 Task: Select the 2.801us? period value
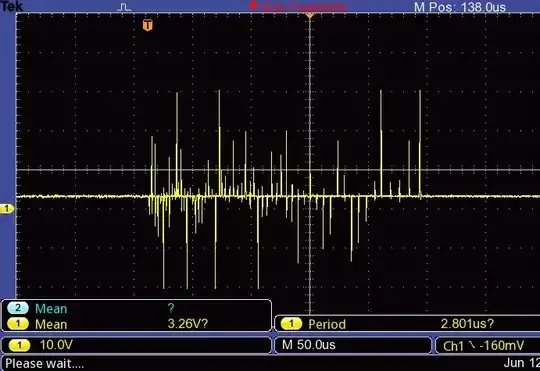click(467, 323)
